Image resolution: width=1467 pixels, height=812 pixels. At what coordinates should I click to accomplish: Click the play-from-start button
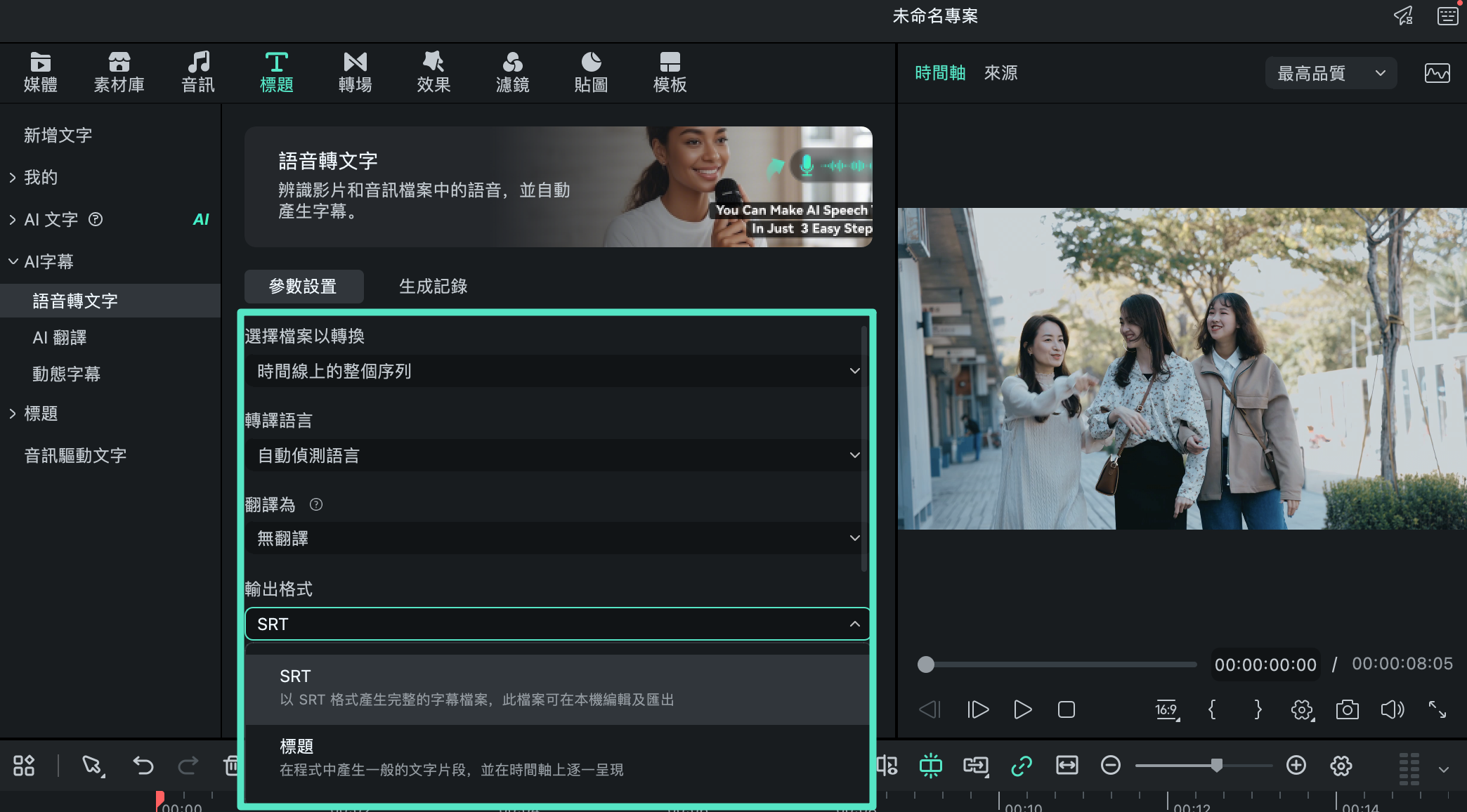click(978, 709)
